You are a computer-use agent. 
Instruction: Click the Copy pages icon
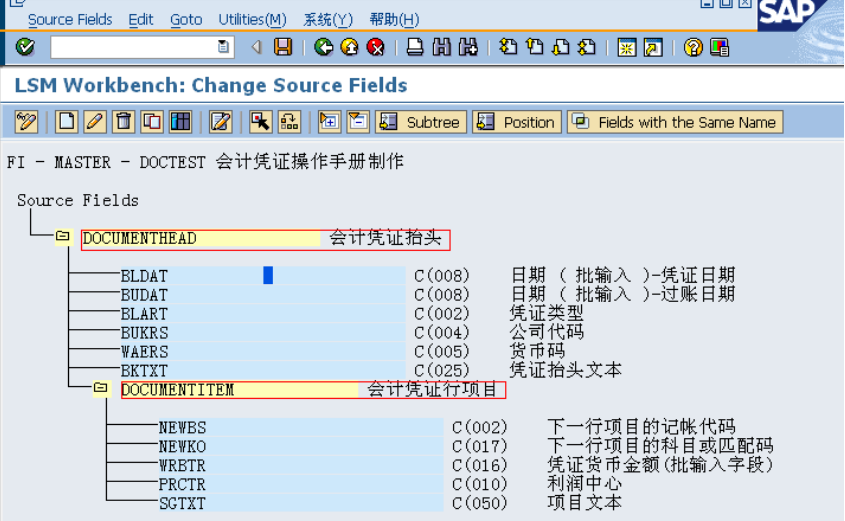click(x=152, y=122)
